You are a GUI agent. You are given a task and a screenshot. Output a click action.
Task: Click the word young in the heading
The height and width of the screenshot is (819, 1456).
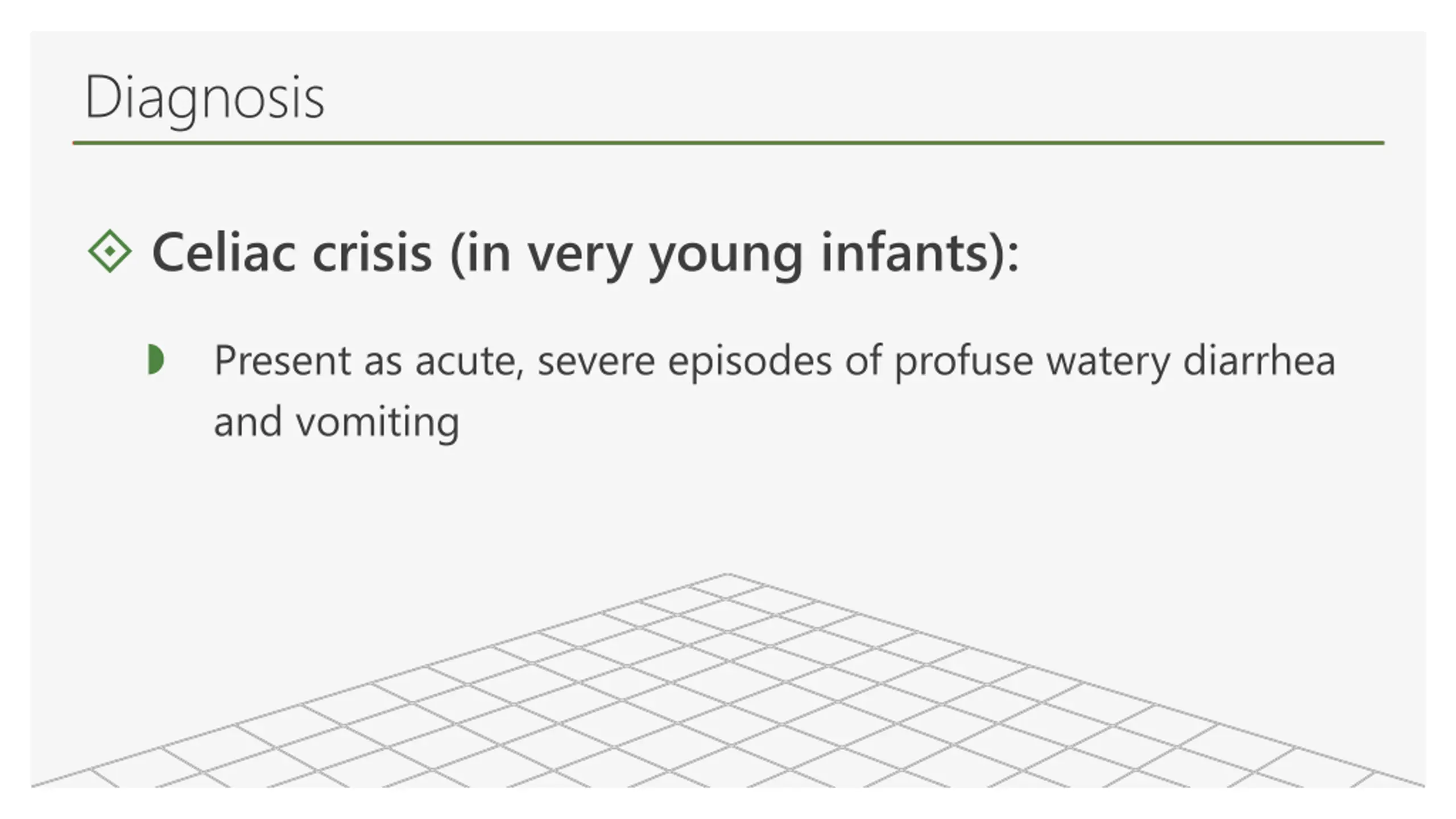tap(726, 259)
